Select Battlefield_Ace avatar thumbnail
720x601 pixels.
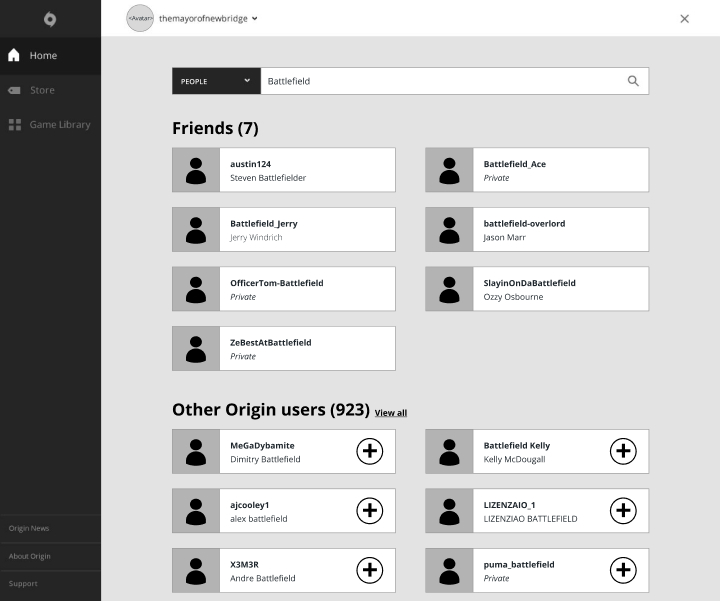[449, 170]
